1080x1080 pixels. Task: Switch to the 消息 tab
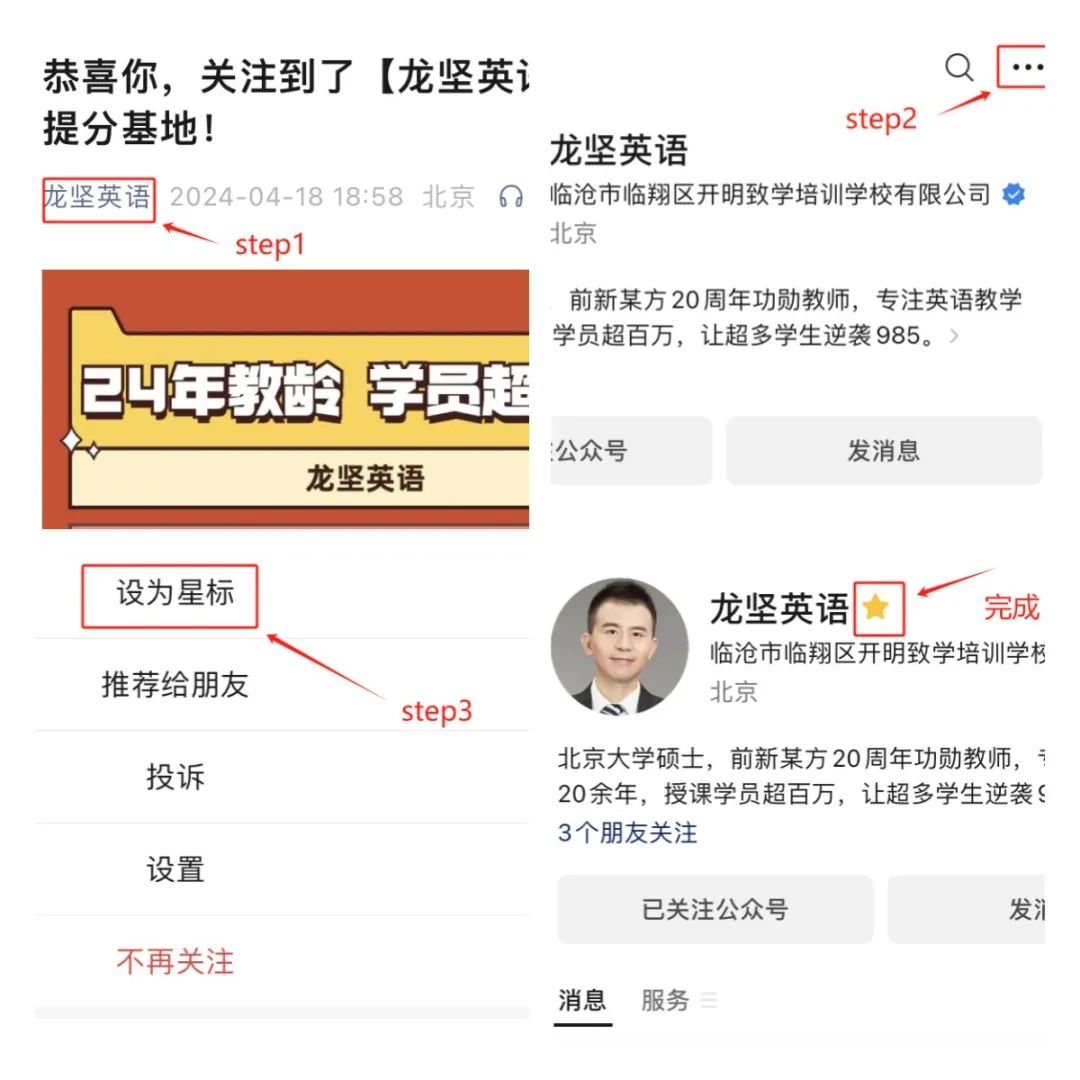(582, 1000)
